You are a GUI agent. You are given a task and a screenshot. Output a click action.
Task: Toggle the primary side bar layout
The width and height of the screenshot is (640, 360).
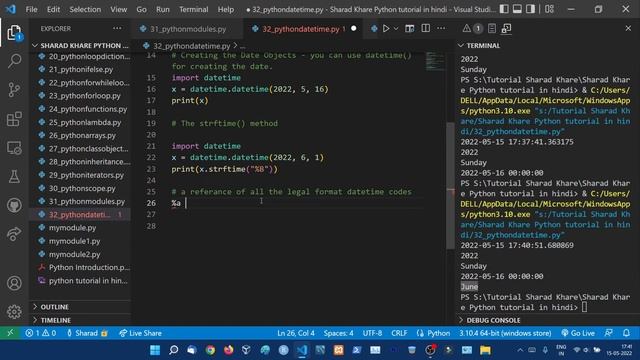pos(504,9)
